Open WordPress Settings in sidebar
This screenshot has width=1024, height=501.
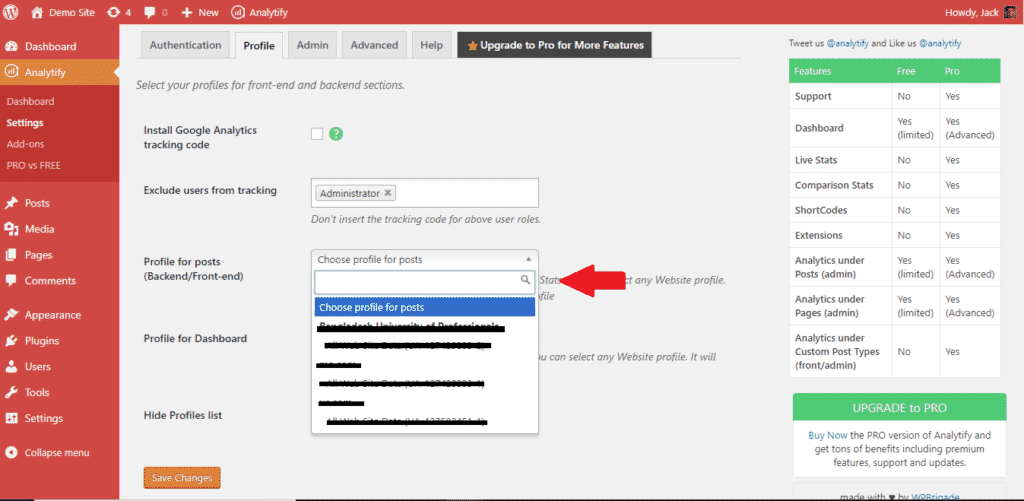[44, 418]
